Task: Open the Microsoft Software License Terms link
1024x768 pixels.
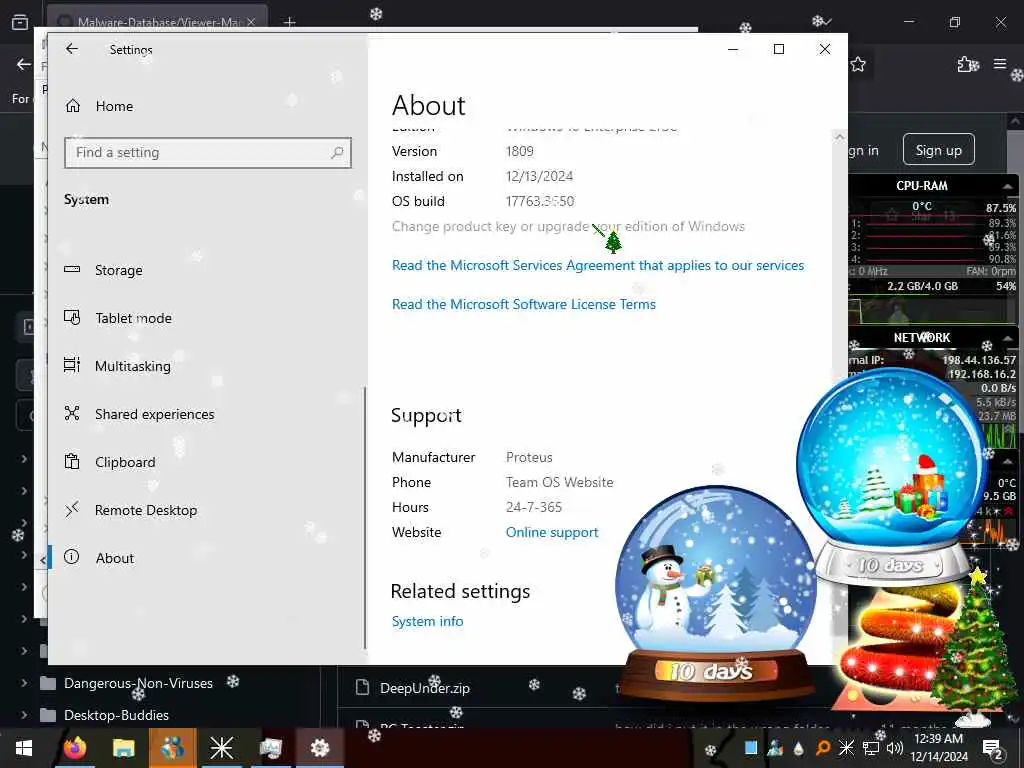Action: (x=524, y=304)
